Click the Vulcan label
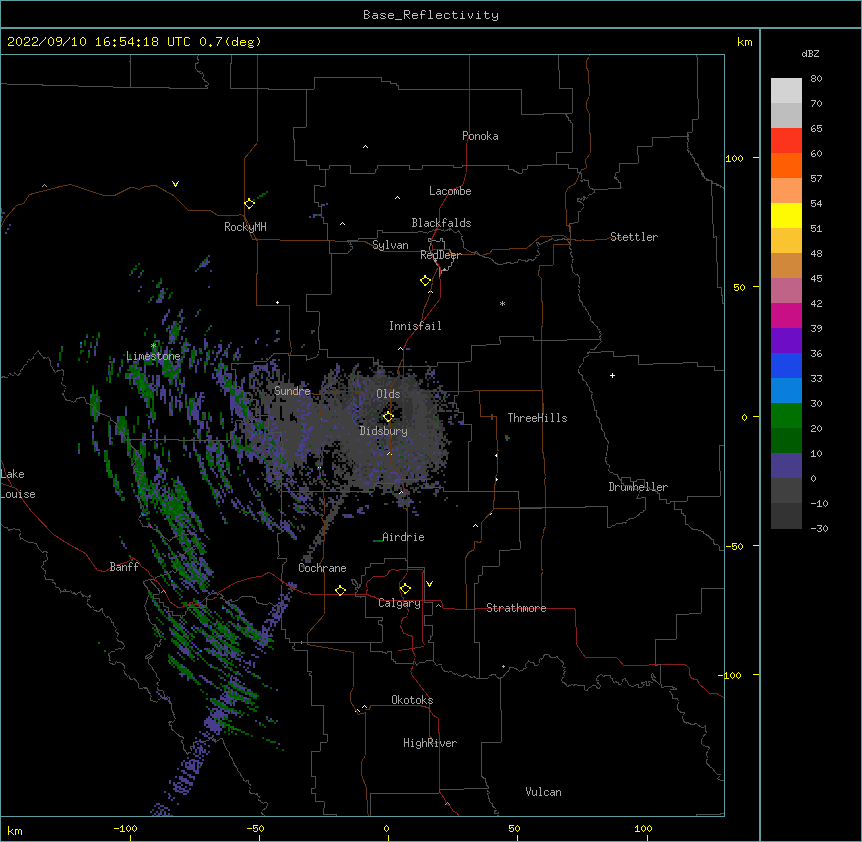862x842 pixels. [x=543, y=792]
